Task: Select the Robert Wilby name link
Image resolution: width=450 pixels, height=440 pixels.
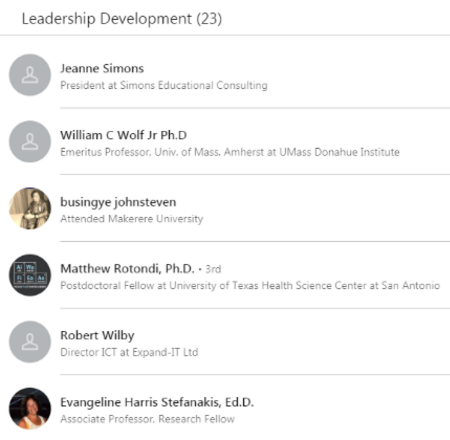Action: point(97,335)
